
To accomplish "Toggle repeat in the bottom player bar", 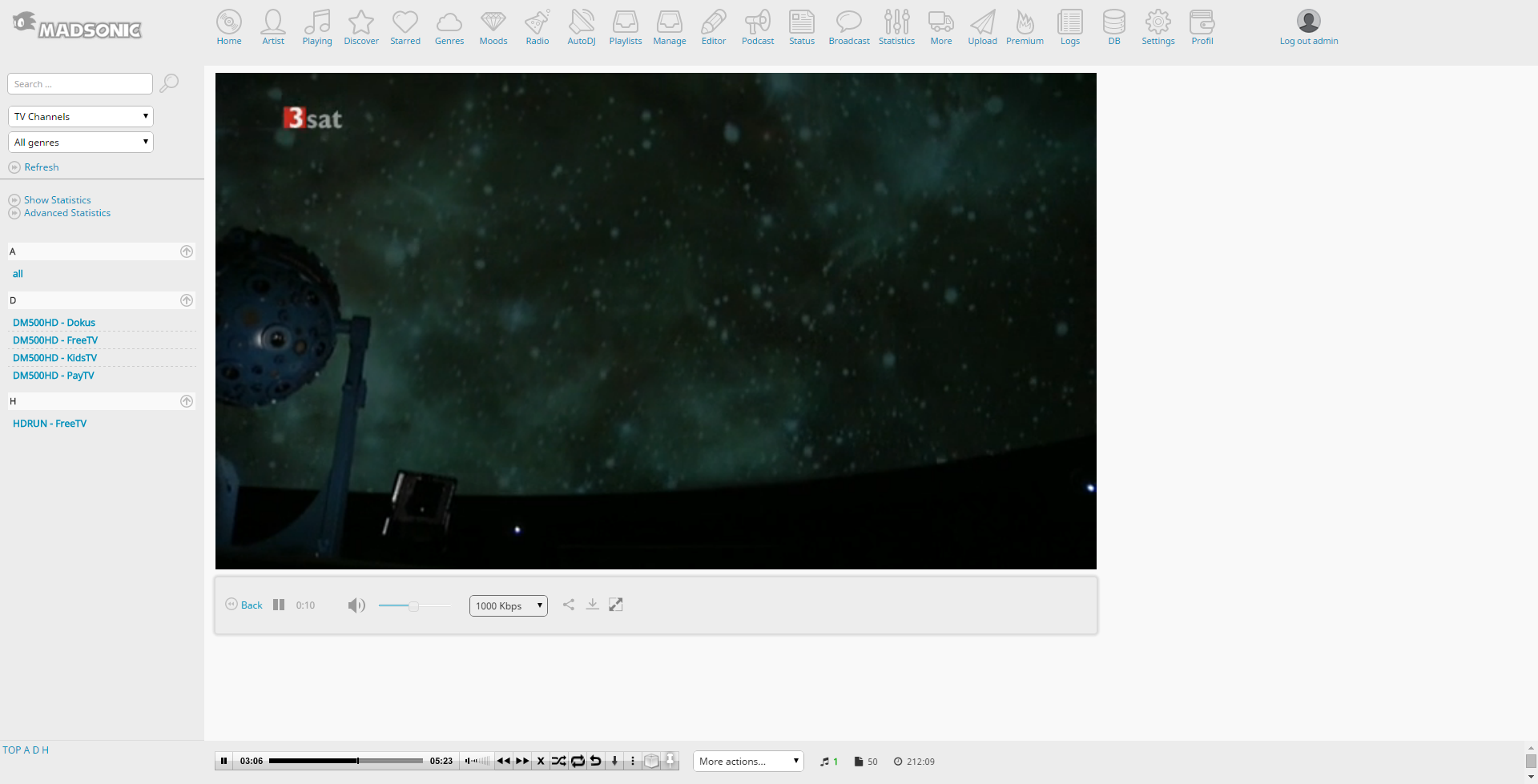I will [x=577, y=761].
